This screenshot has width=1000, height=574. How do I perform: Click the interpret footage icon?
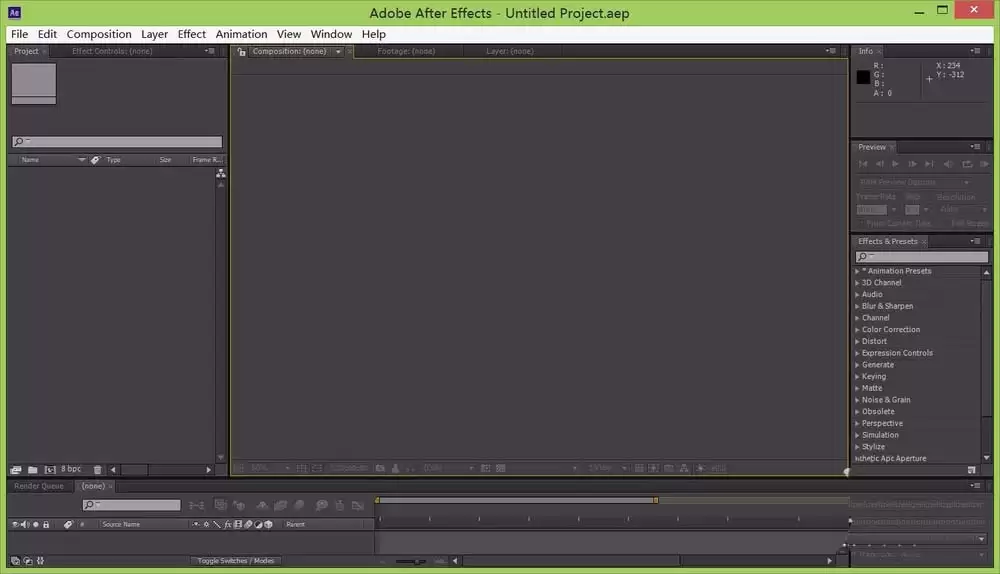(16, 470)
